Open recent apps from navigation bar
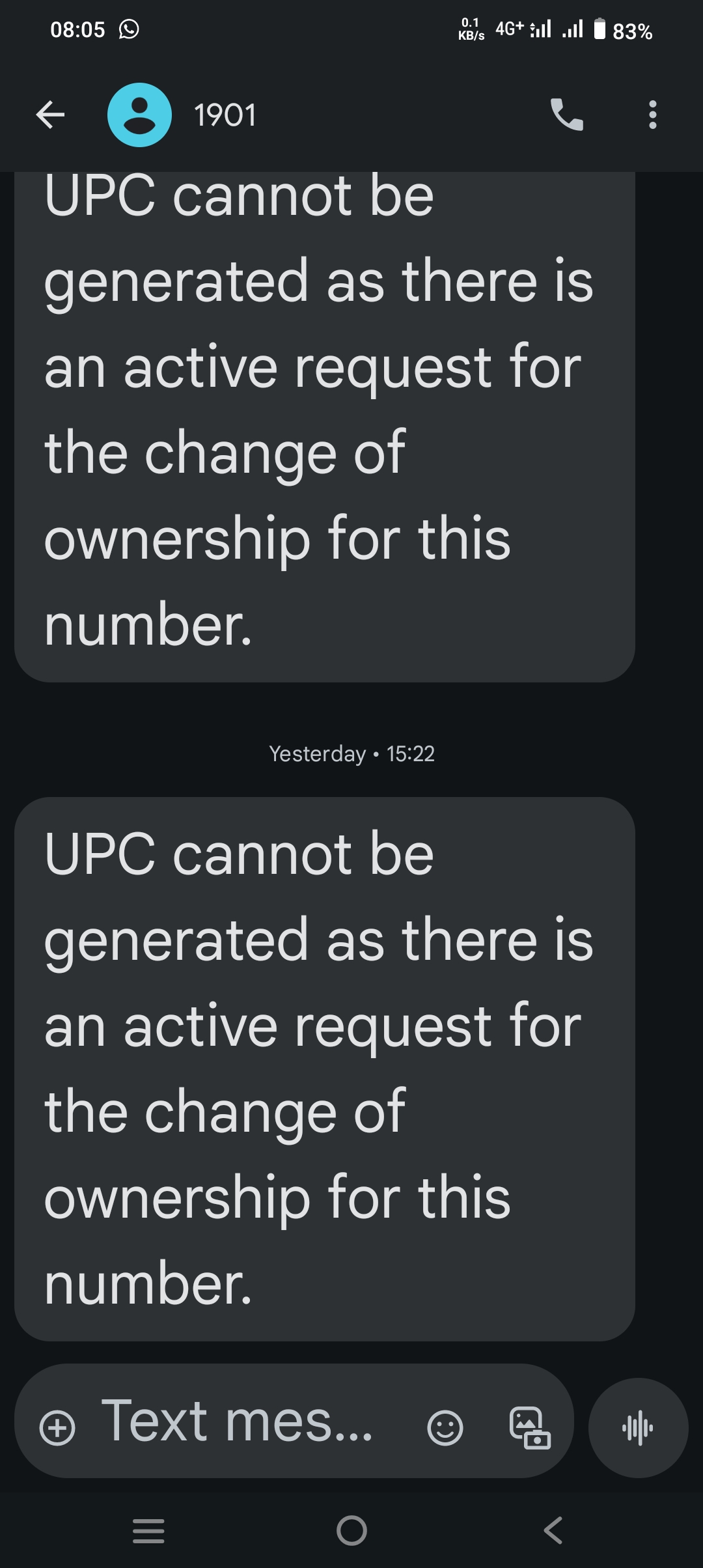This screenshot has height=1568, width=703. click(x=148, y=1530)
